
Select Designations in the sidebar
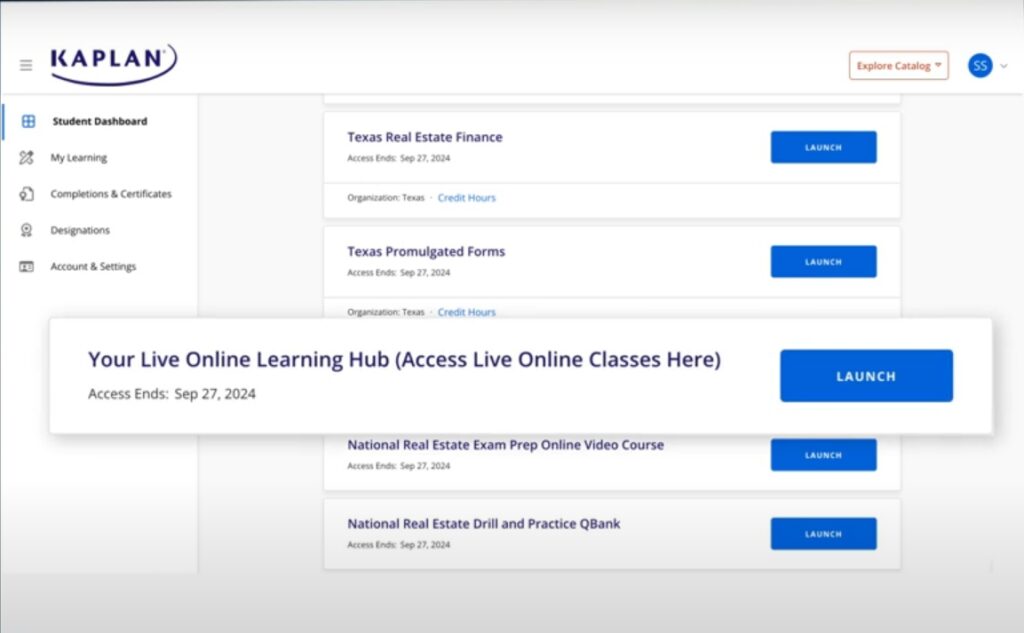pyautogui.click(x=80, y=231)
